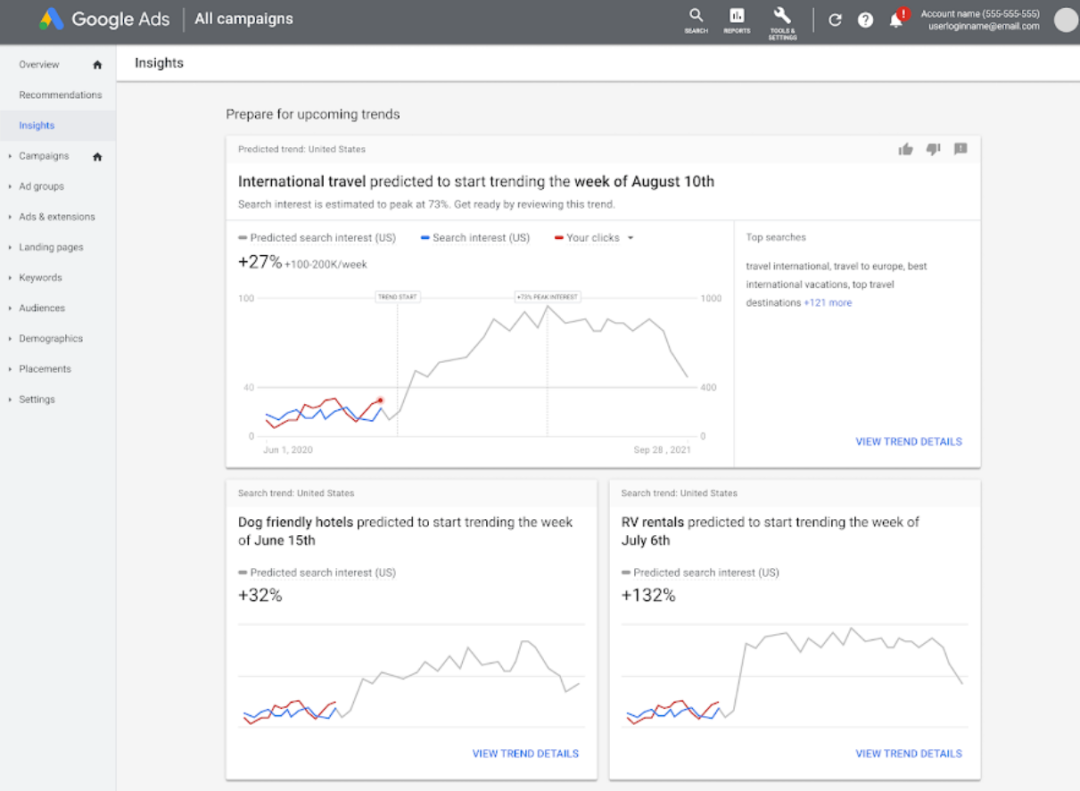Expand Campaigns in the sidebar
Image resolution: width=1080 pixels, height=791 pixels.
10,156
